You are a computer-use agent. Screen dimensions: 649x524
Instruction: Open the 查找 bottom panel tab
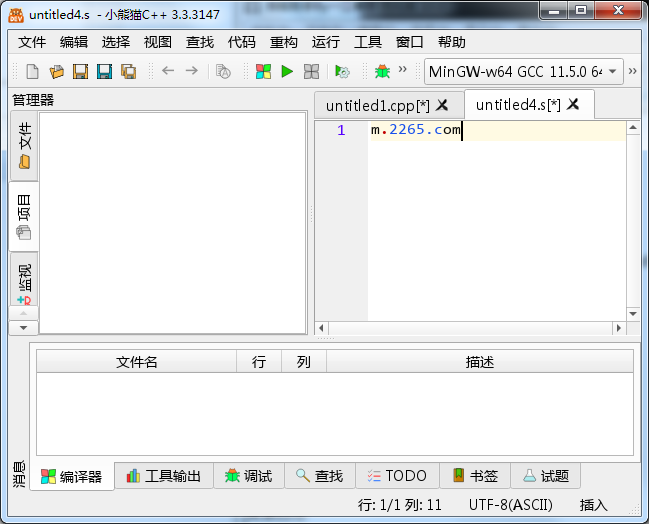[320, 476]
